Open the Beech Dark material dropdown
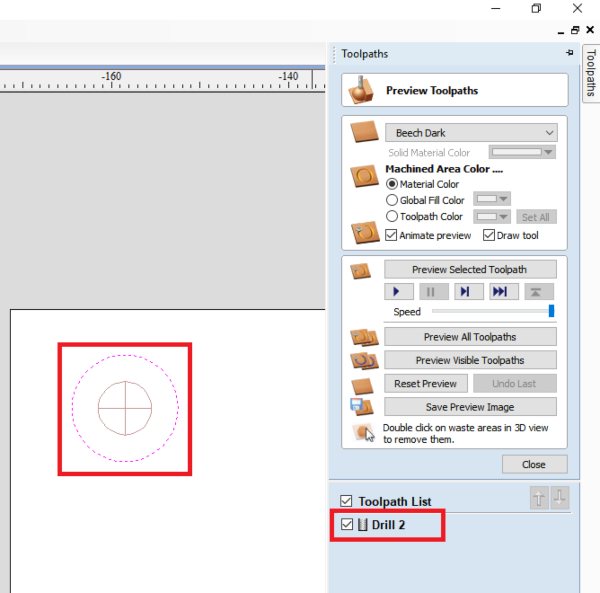This screenshot has width=600, height=593. click(x=471, y=133)
